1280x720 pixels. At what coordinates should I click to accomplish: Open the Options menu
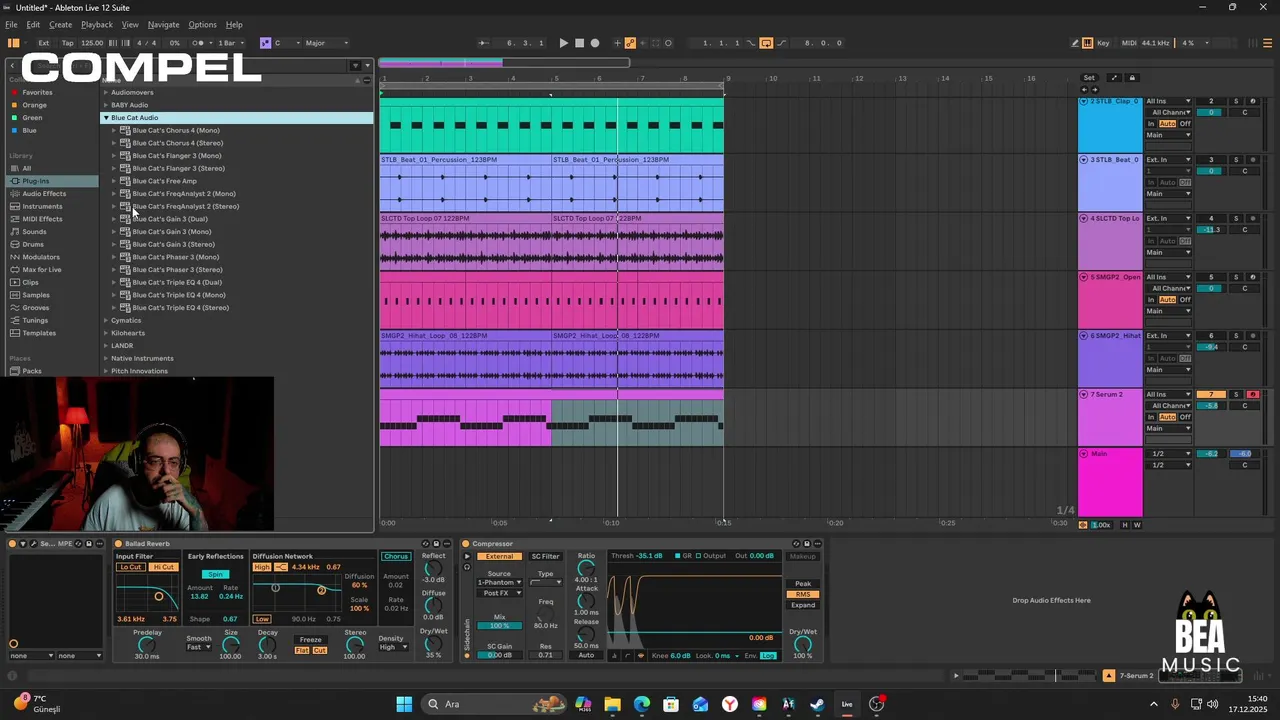pos(202,24)
